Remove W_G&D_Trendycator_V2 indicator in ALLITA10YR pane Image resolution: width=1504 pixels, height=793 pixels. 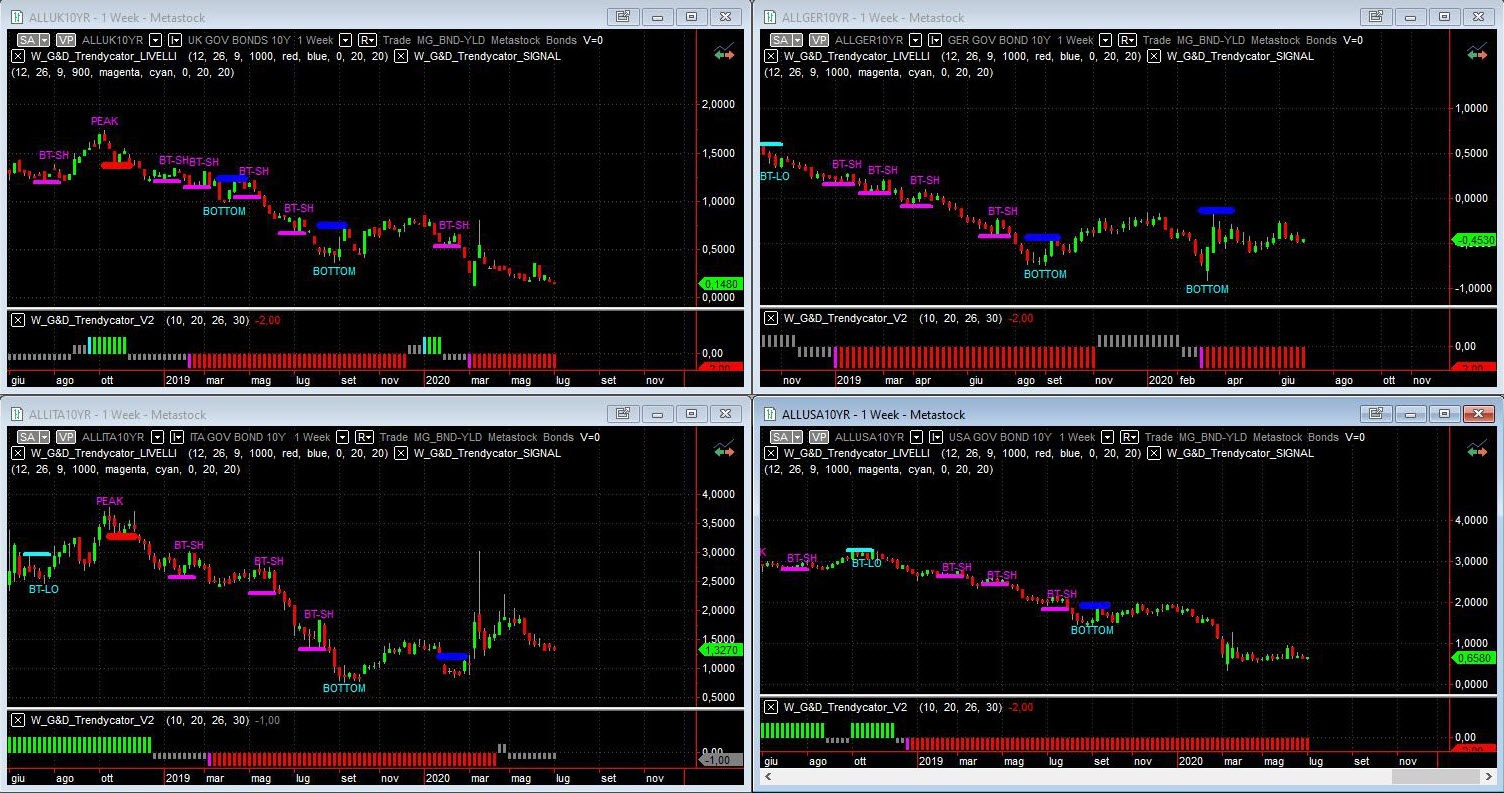pos(18,720)
